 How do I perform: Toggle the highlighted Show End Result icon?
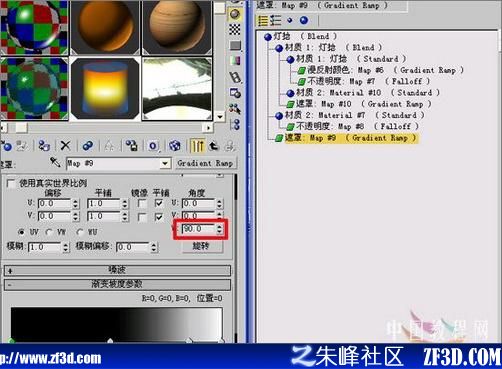tap(197, 146)
